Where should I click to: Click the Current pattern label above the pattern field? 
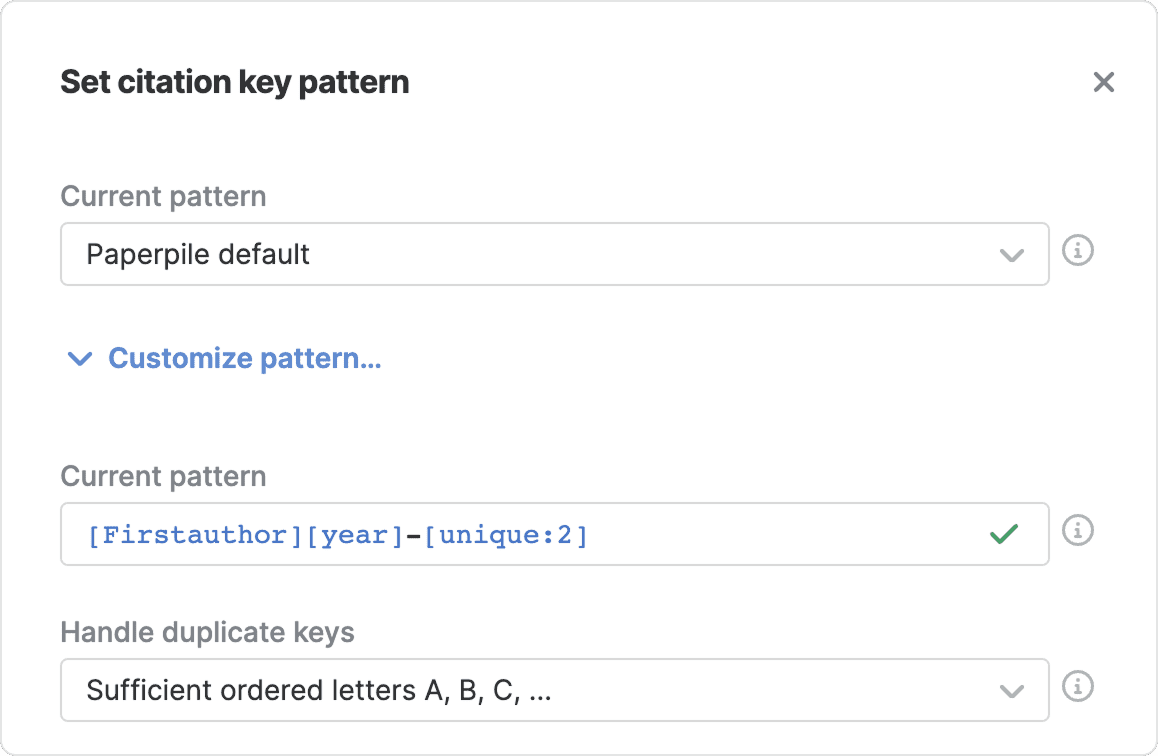tap(163, 477)
